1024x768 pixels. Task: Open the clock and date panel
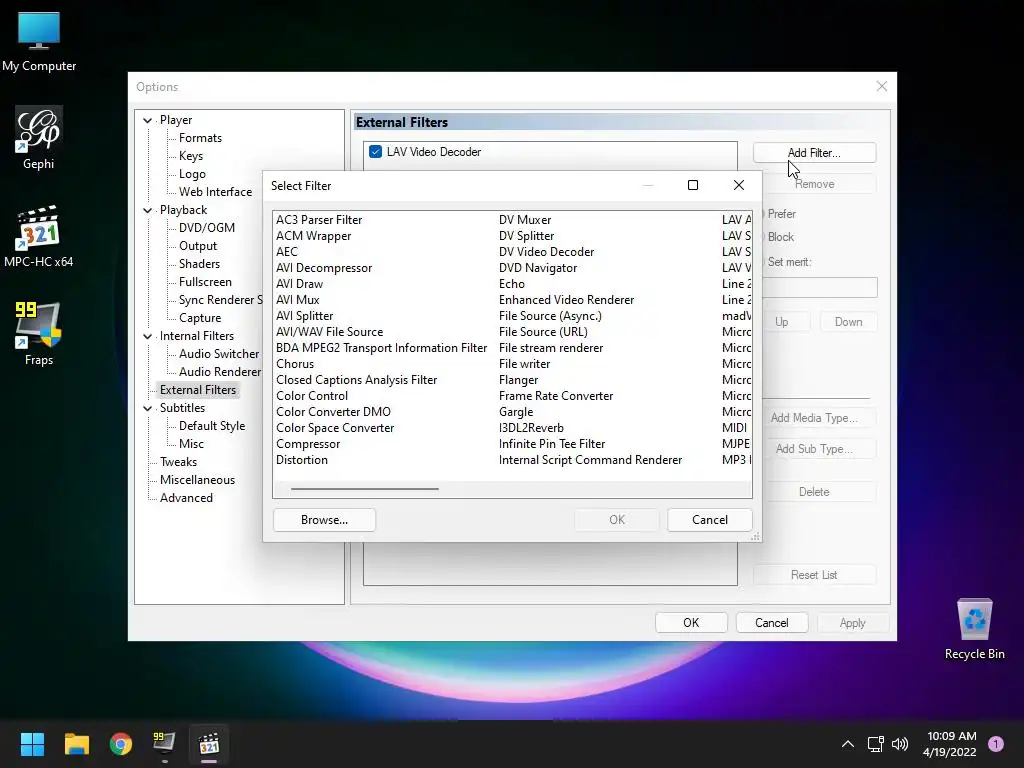(x=950, y=744)
